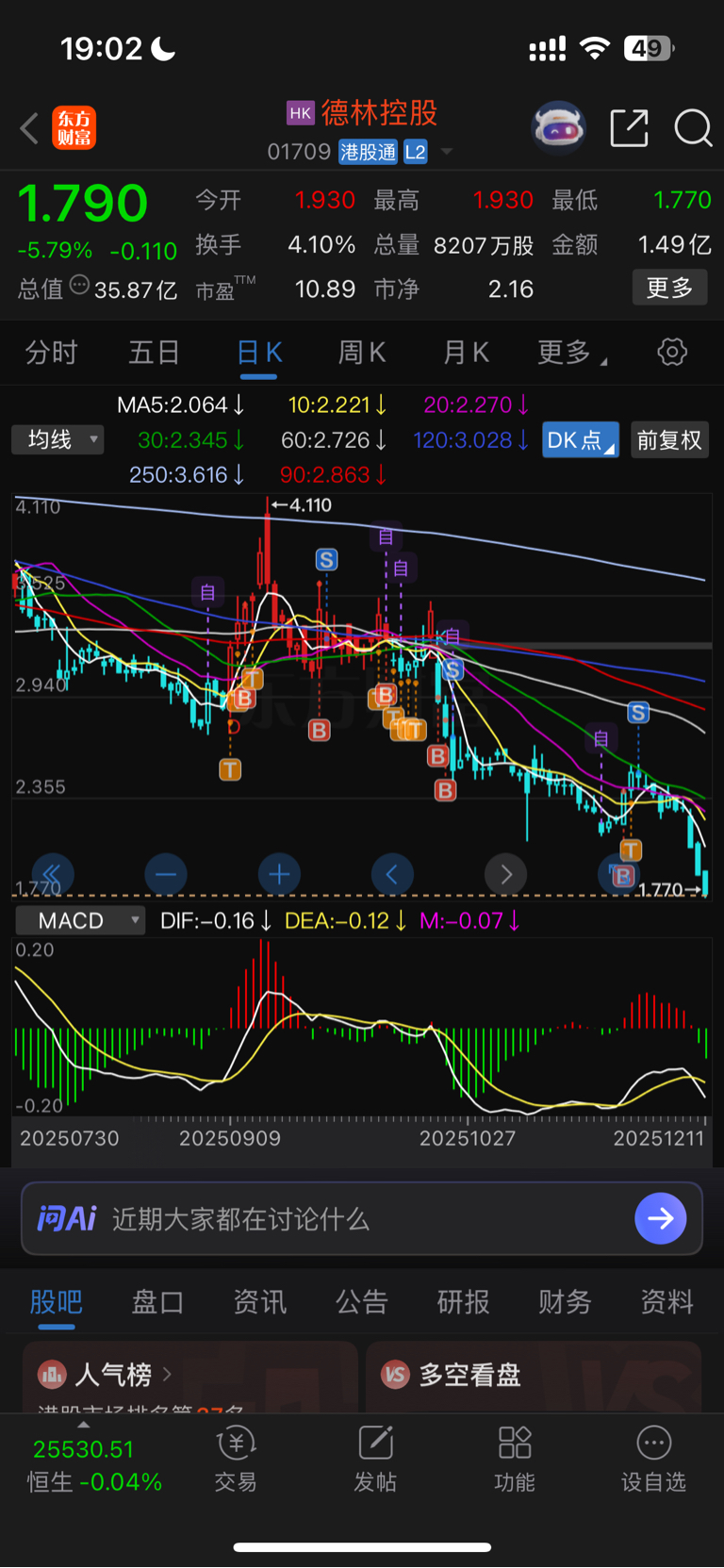Select the 日K chart tab
Image resolution: width=724 pixels, height=1568 pixels.
pyautogui.click(x=259, y=353)
